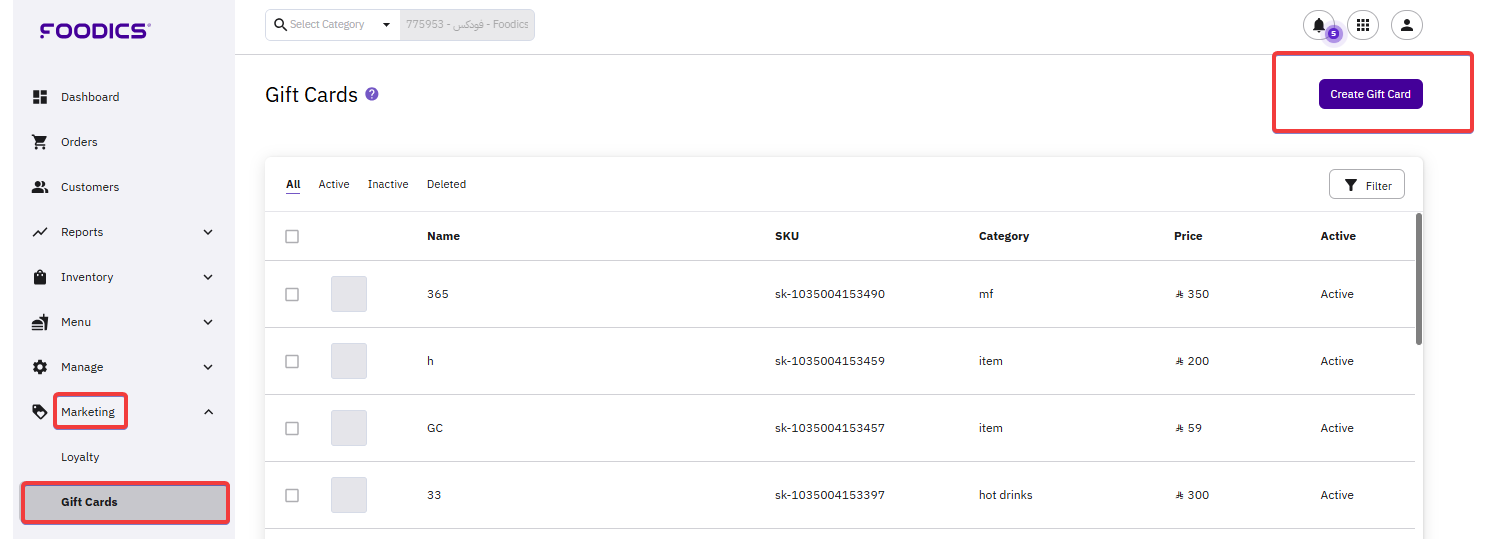The height and width of the screenshot is (539, 1487).
Task: Switch to the Inactive tab
Action: (x=387, y=184)
